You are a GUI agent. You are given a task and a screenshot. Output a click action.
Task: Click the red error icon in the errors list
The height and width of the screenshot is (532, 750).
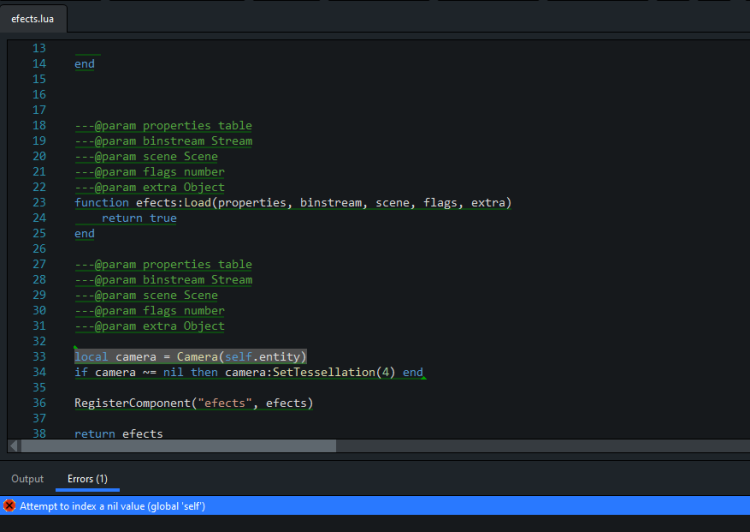coord(10,506)
